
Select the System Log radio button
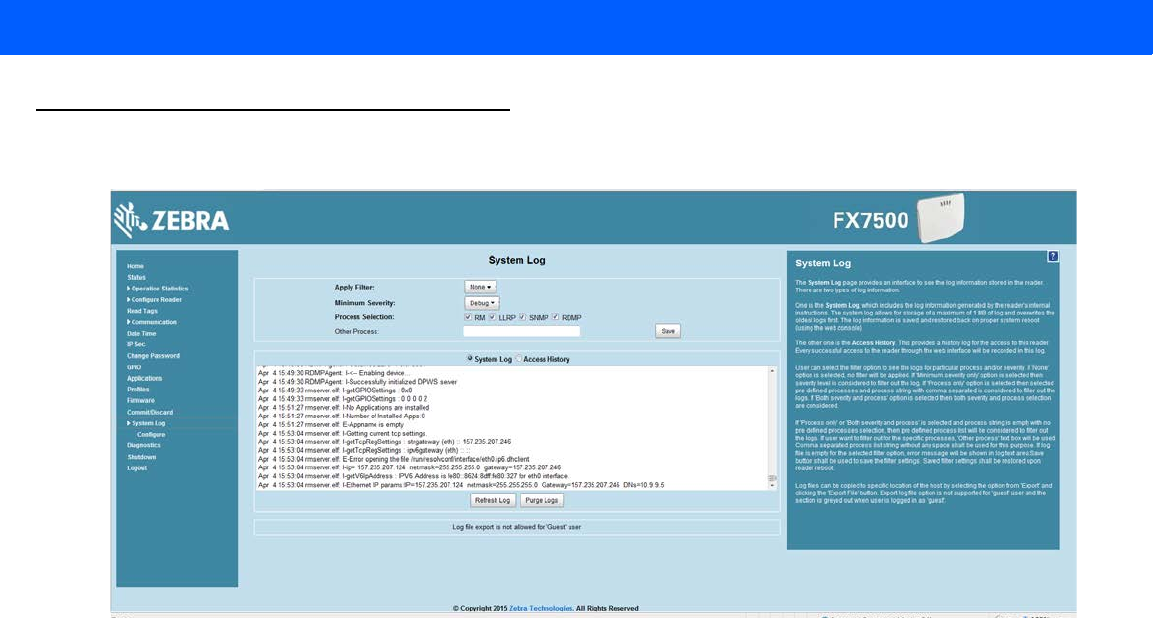[x=470, y=358]
